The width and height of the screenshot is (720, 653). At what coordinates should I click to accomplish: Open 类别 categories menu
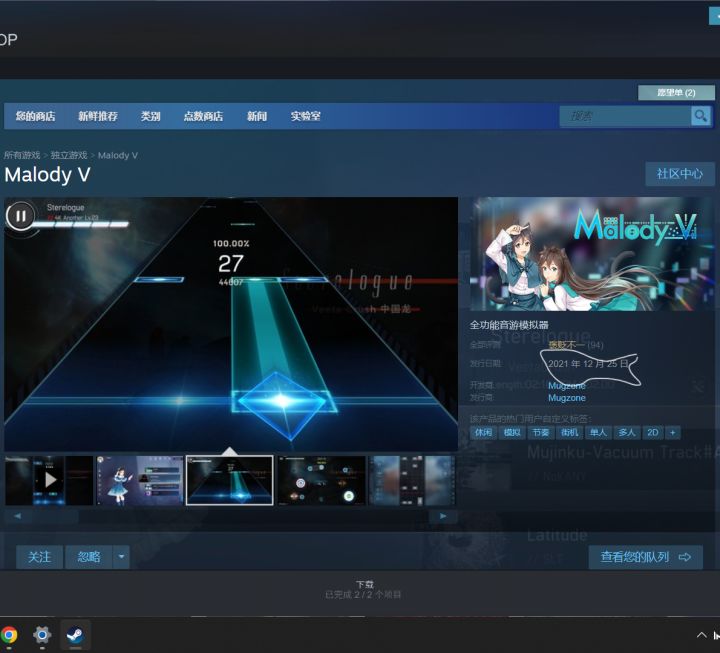[151, 116]
